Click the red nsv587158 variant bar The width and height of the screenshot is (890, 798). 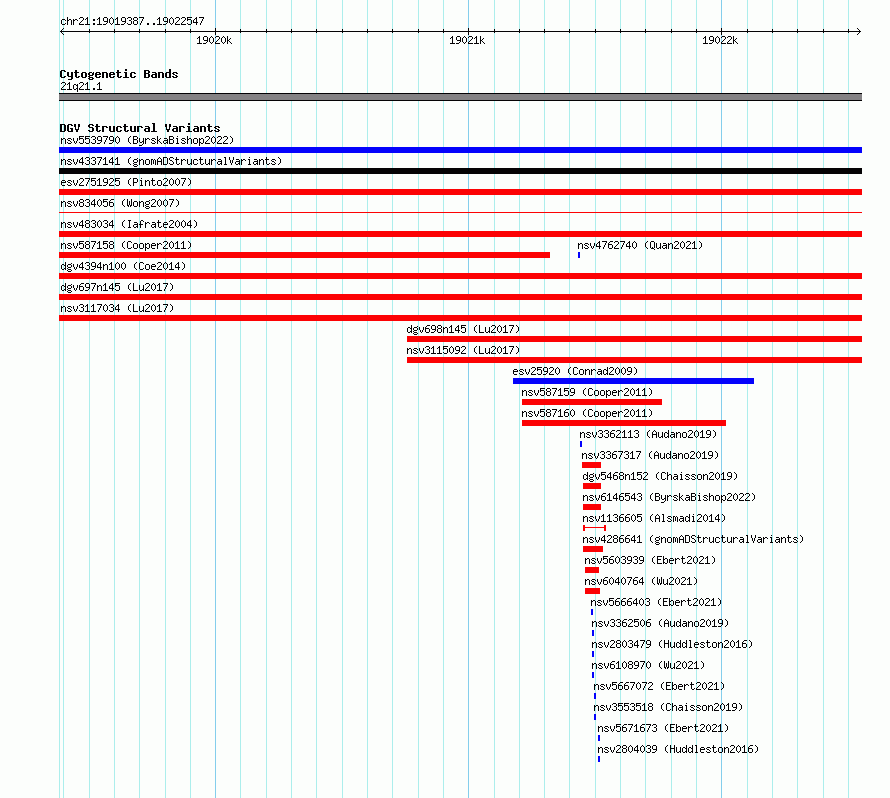(304, 255)
